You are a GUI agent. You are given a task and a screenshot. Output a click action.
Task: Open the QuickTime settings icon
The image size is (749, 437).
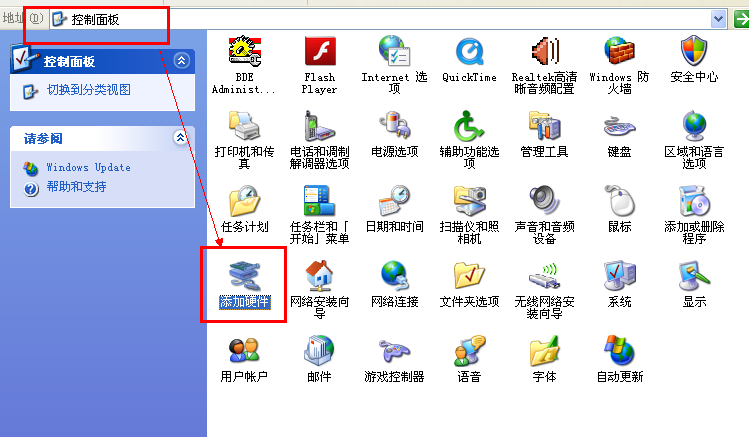pos(469,51)
